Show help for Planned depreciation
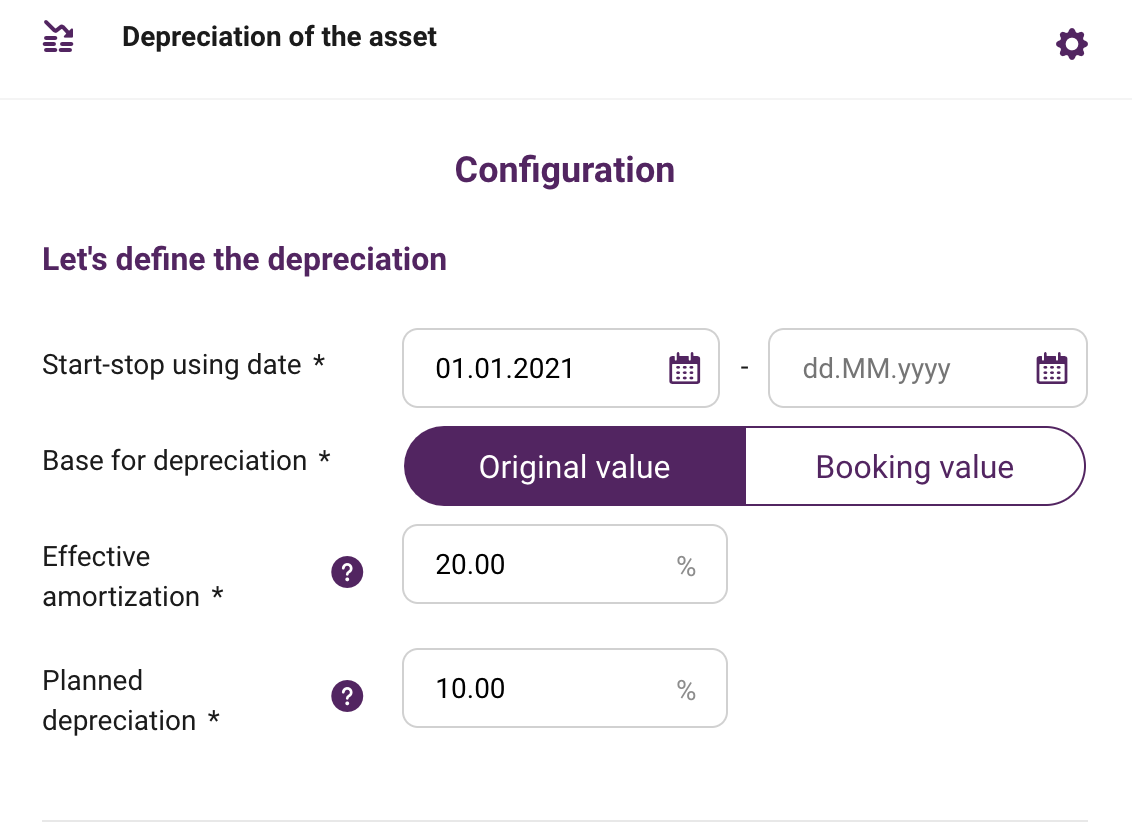The width and height of the screenshot is (1132, 840). pos(347,696)
